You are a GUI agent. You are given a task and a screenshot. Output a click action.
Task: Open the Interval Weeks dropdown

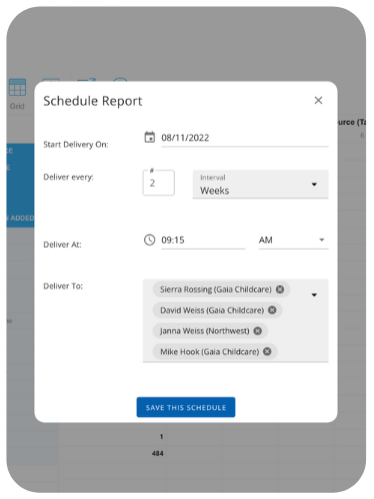pos(260,184)
